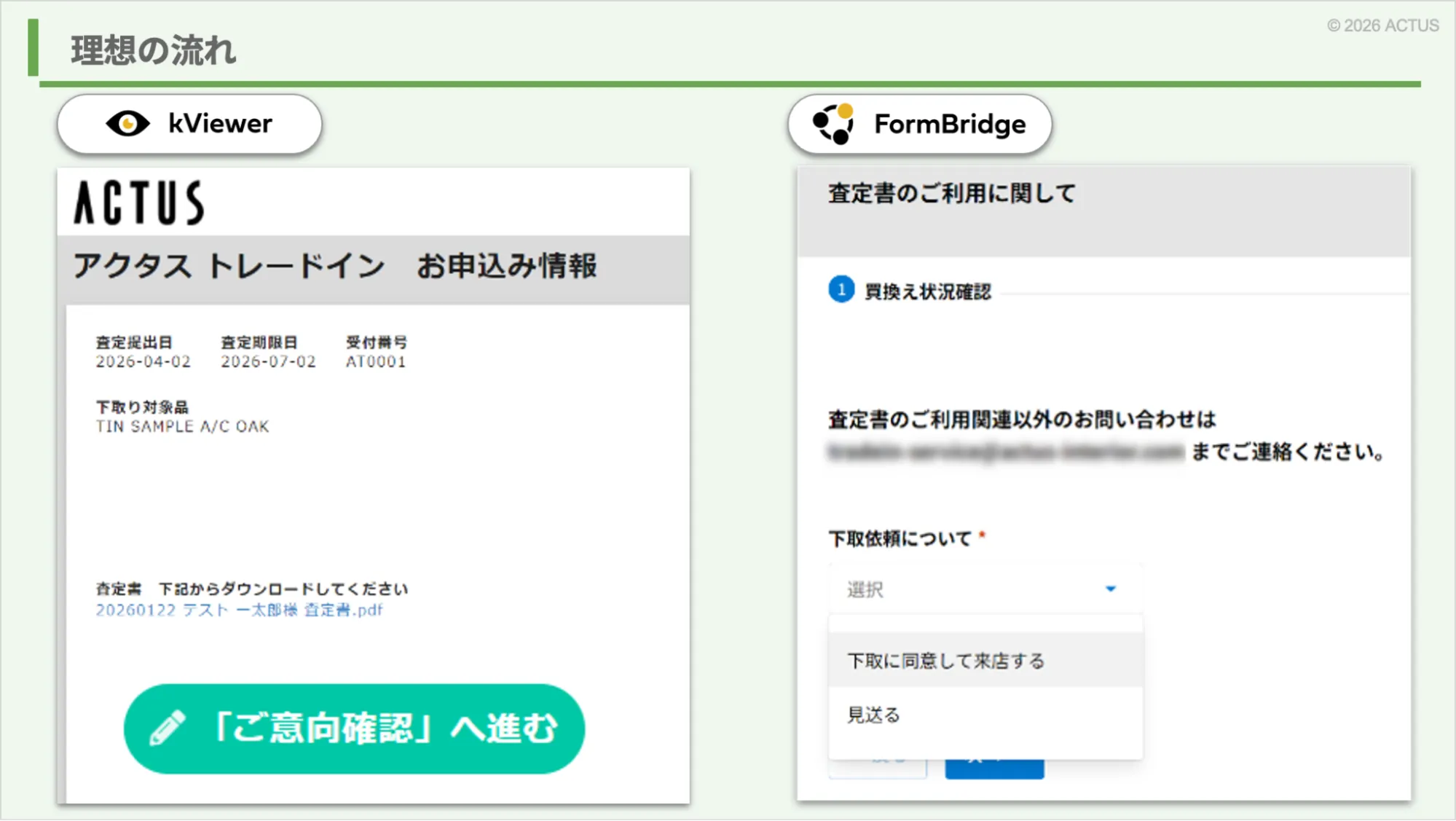Click the FormBridge label text
The height and width of the screenshot is (821, 1456).
point(950,125)
